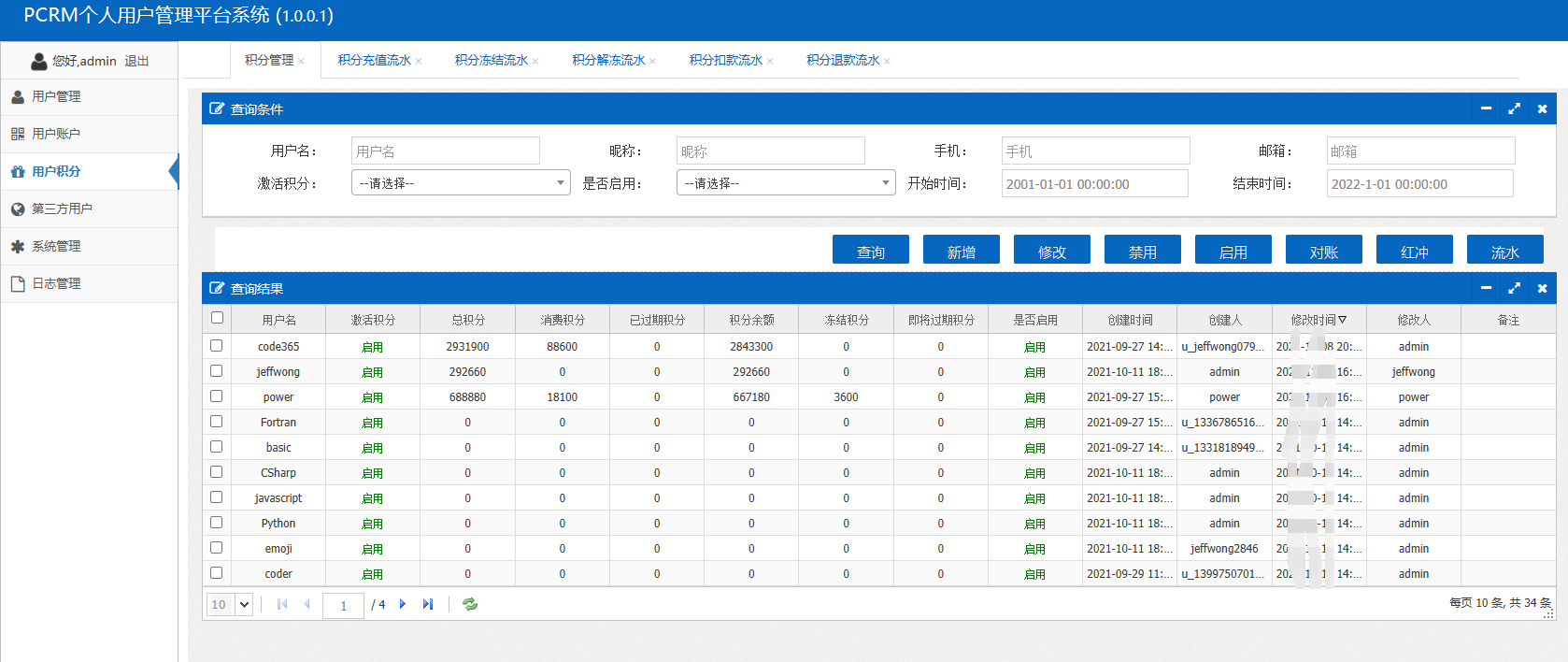Click the green refresh icon in pagination bar
The image size is (1568, 662).
470,604
